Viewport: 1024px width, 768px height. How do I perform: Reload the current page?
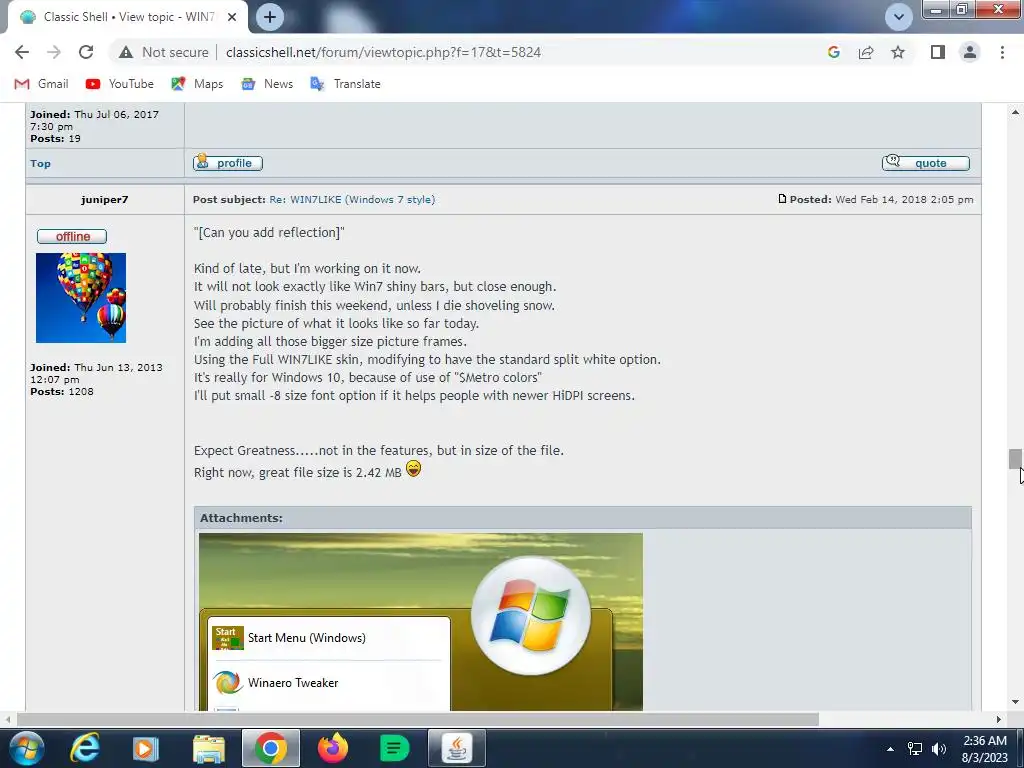pyautogui.click(x=86, y=52)
